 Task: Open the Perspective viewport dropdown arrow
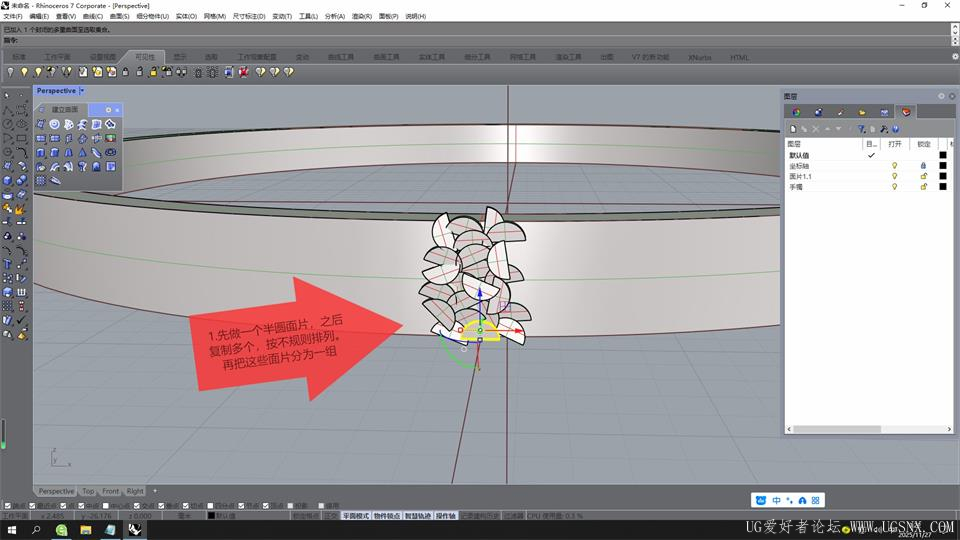click(83, 91)
